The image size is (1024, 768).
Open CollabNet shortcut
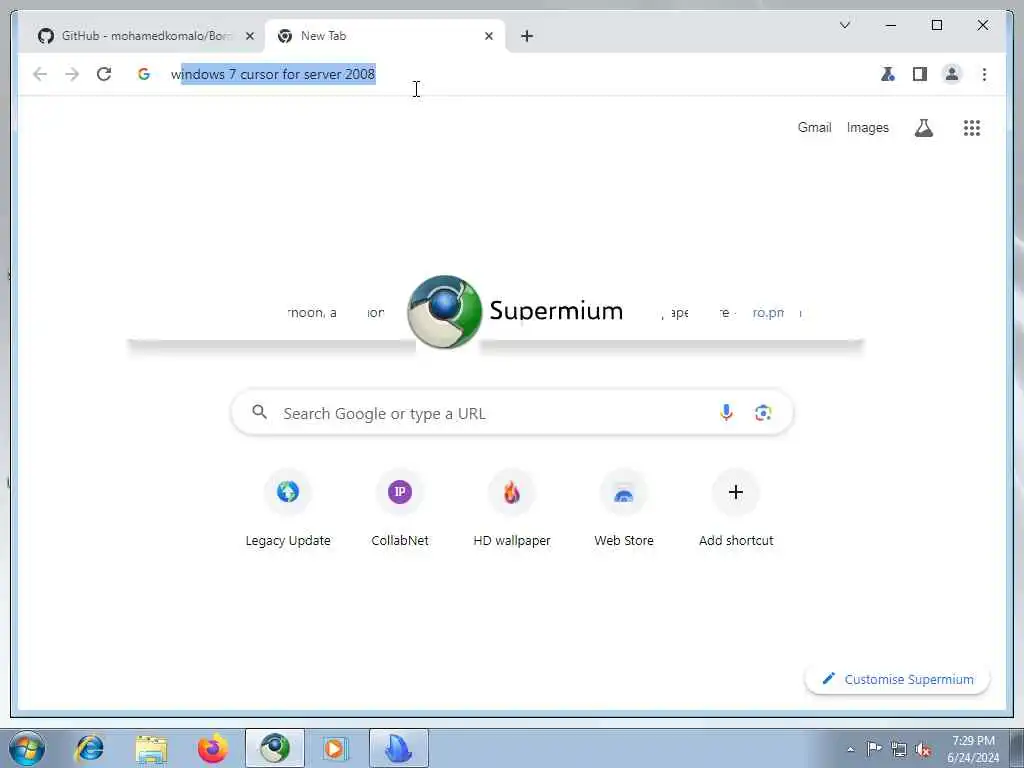point(400,508)
